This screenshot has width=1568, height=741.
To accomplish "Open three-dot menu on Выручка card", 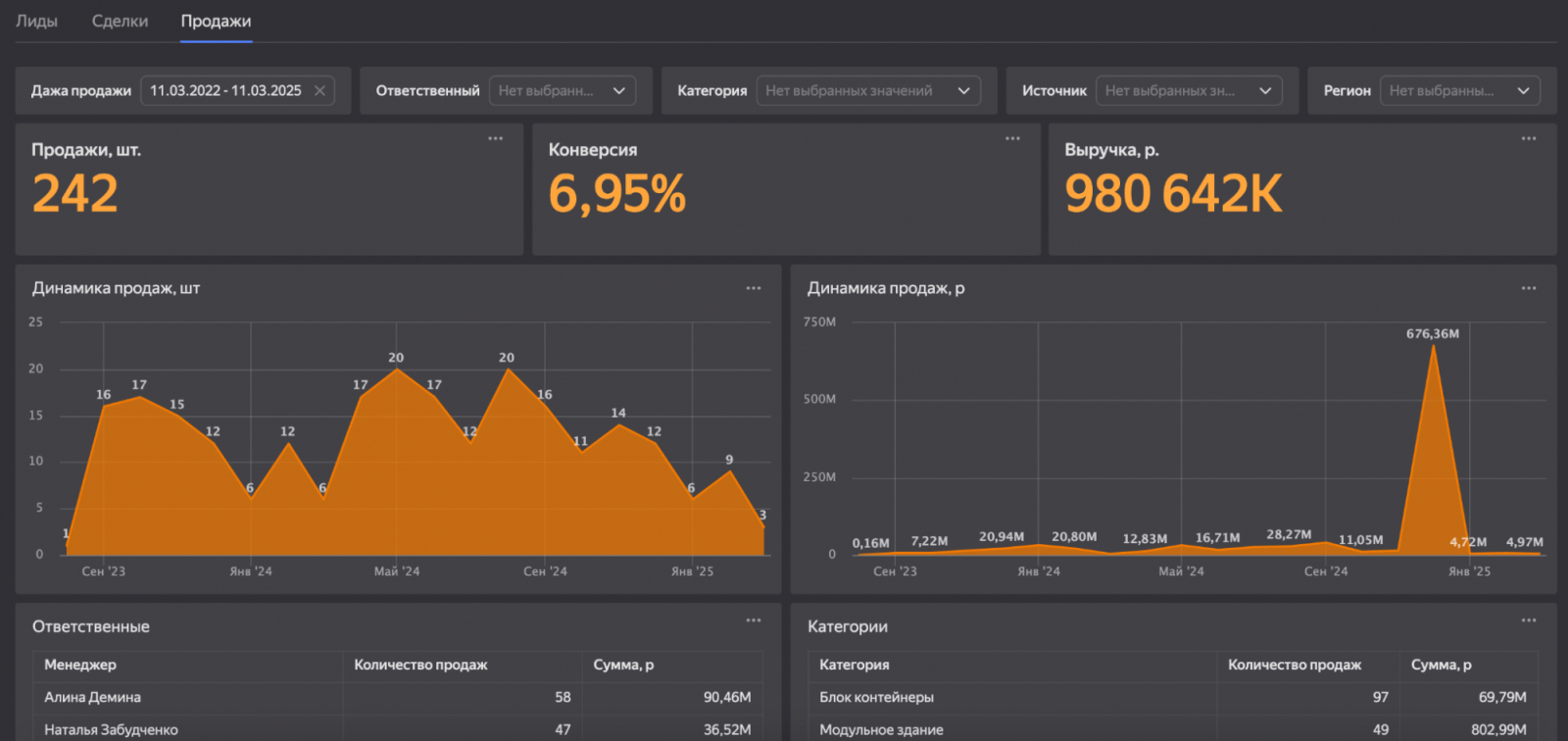I will (1529, 138).
